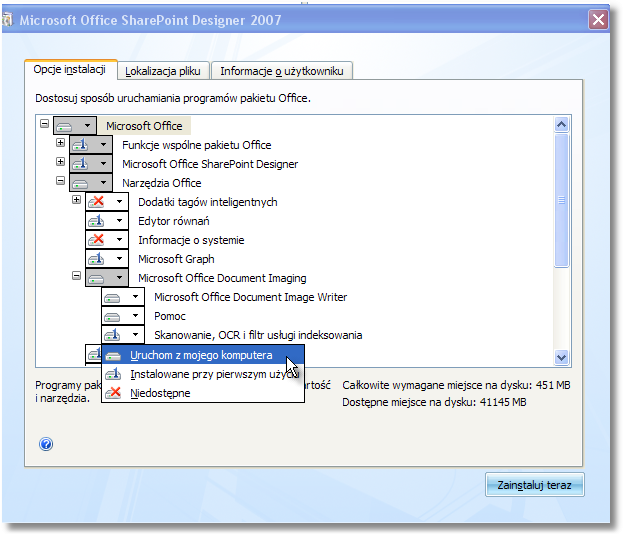Collapse the Microsoft Office root node
The width and height of the screenshot is (624, 537).
point(45,124)
